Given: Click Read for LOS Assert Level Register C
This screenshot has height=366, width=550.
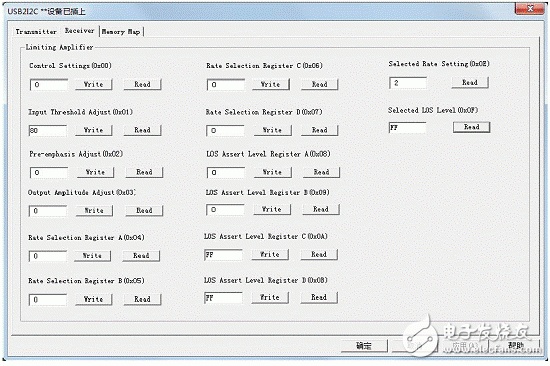Looking at the screenshot, I should click(319, 254).
